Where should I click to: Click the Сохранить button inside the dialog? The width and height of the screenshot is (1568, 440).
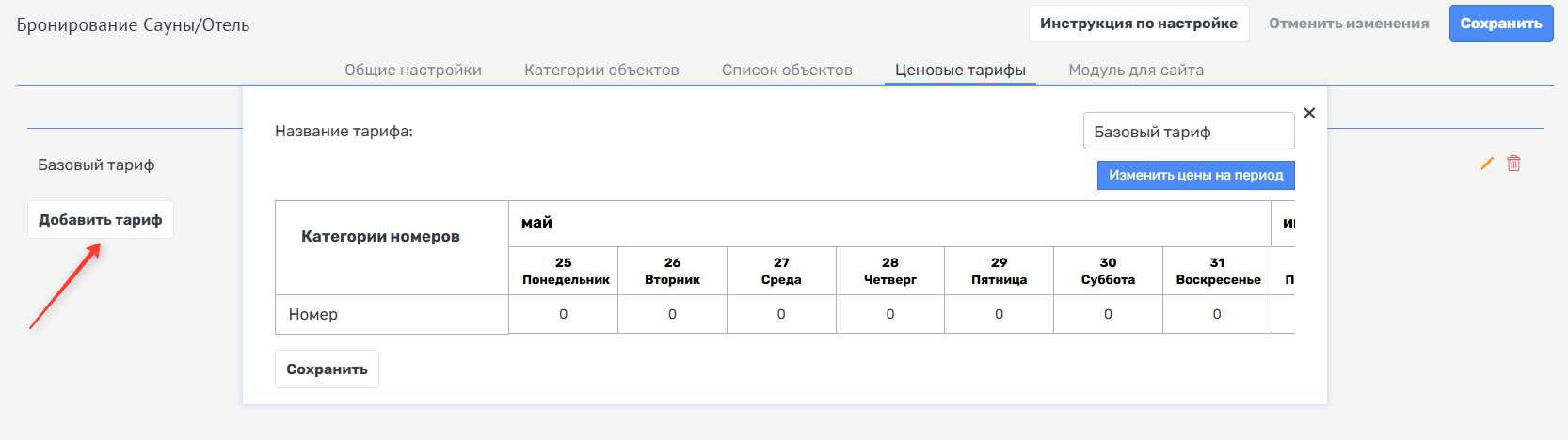(327, 369)
